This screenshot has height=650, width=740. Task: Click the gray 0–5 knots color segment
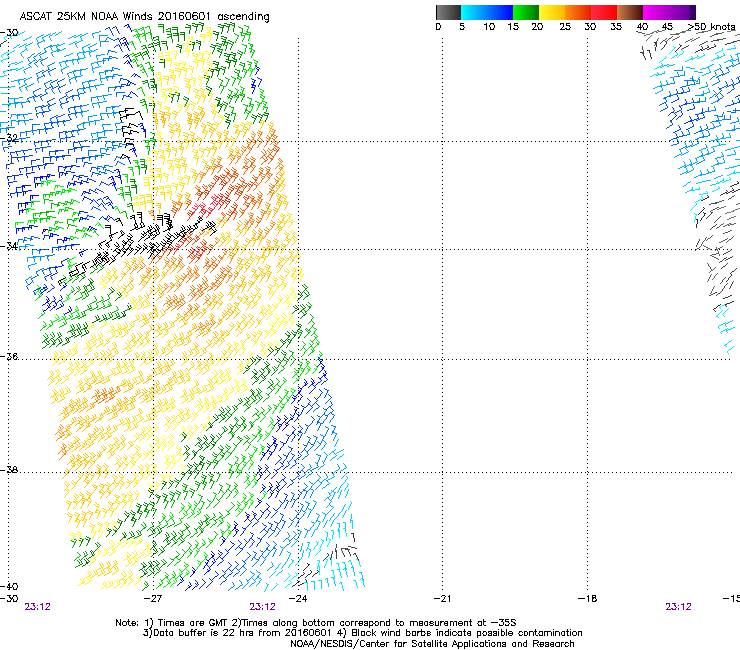click(448, 12)
